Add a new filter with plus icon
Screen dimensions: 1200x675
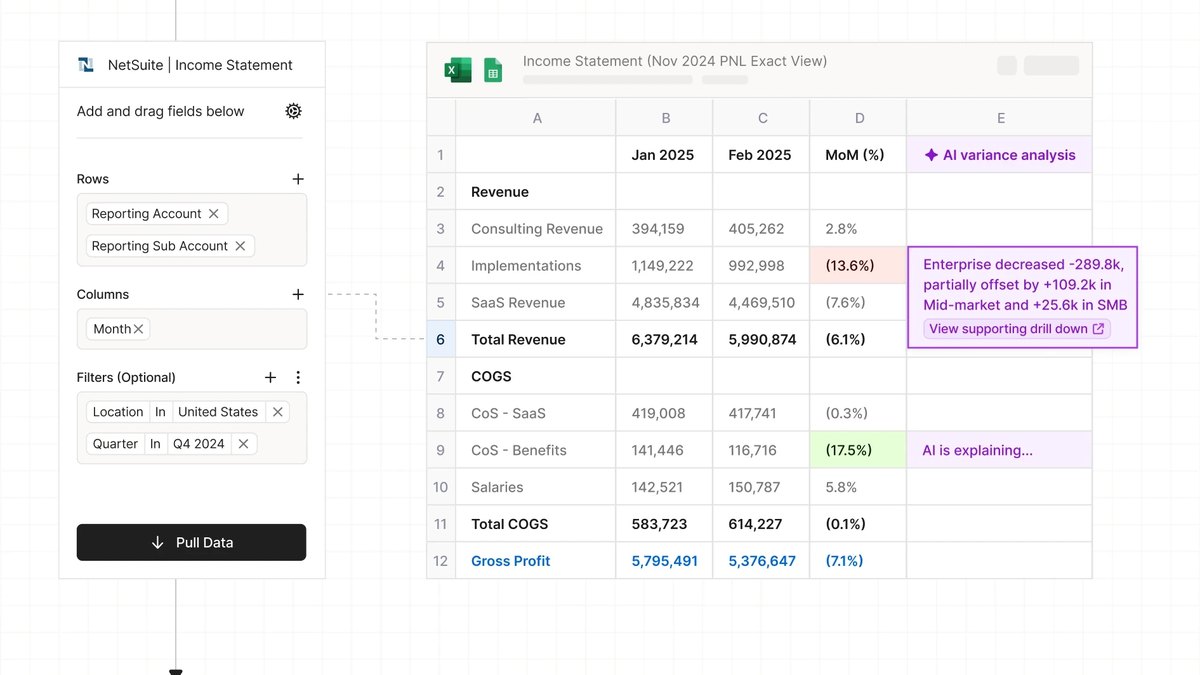coord(270,377)
